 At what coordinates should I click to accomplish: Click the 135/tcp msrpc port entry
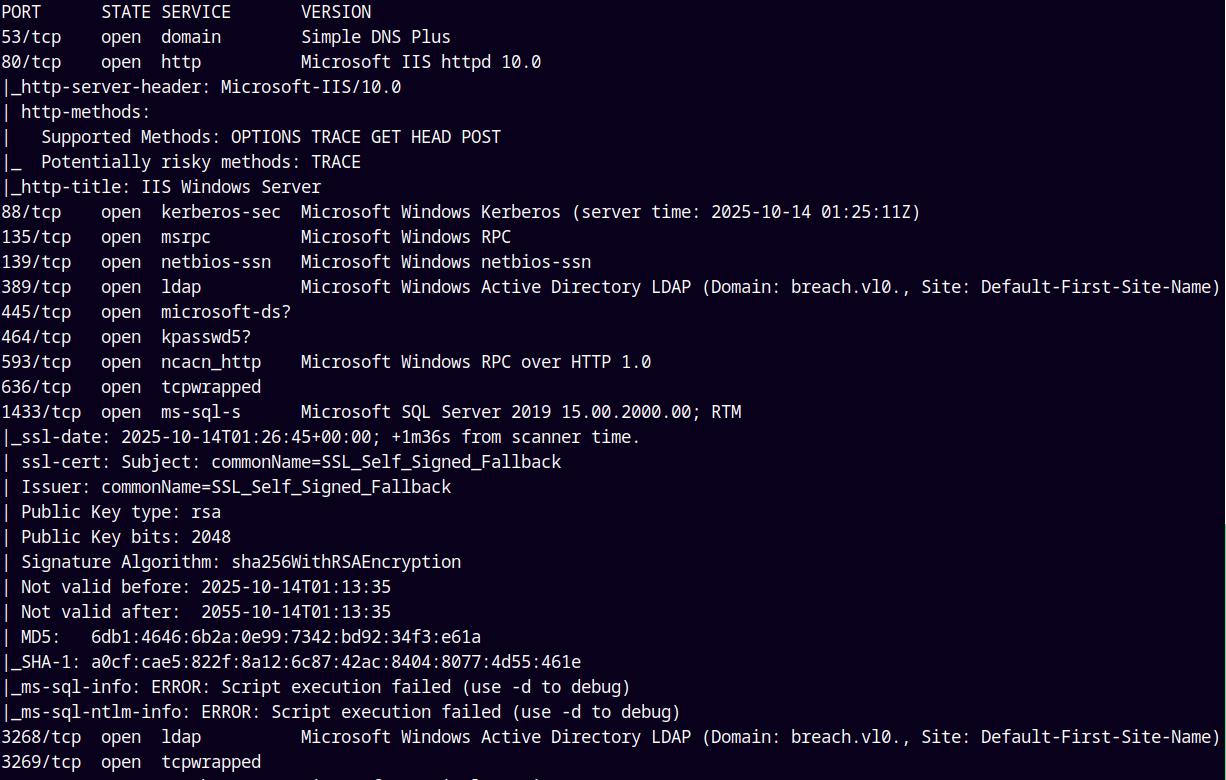point(36,237)
